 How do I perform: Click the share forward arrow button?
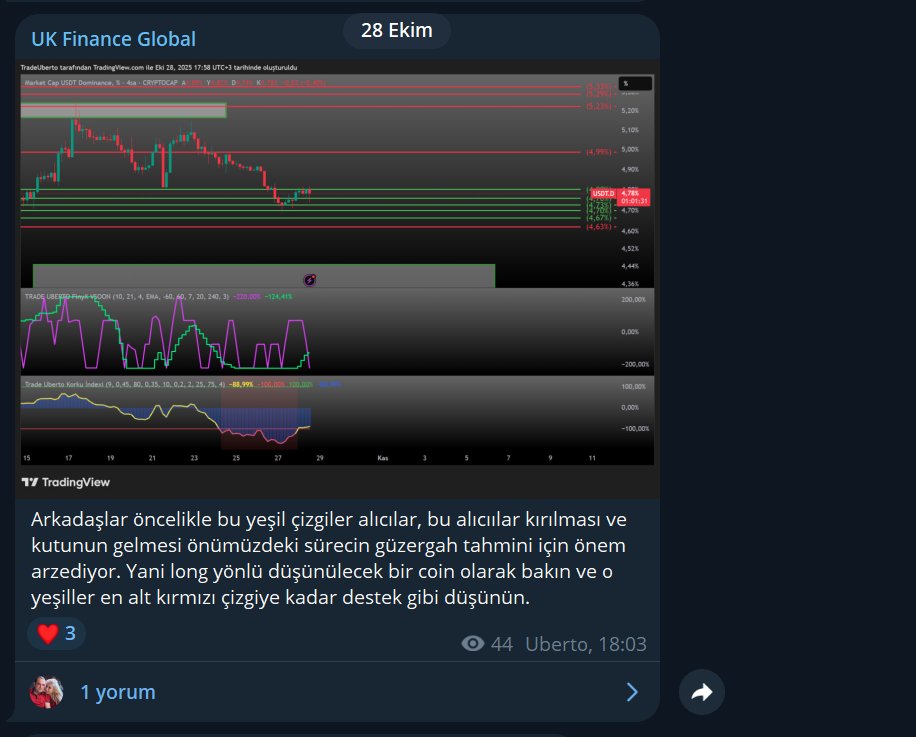tap(702, 692)
